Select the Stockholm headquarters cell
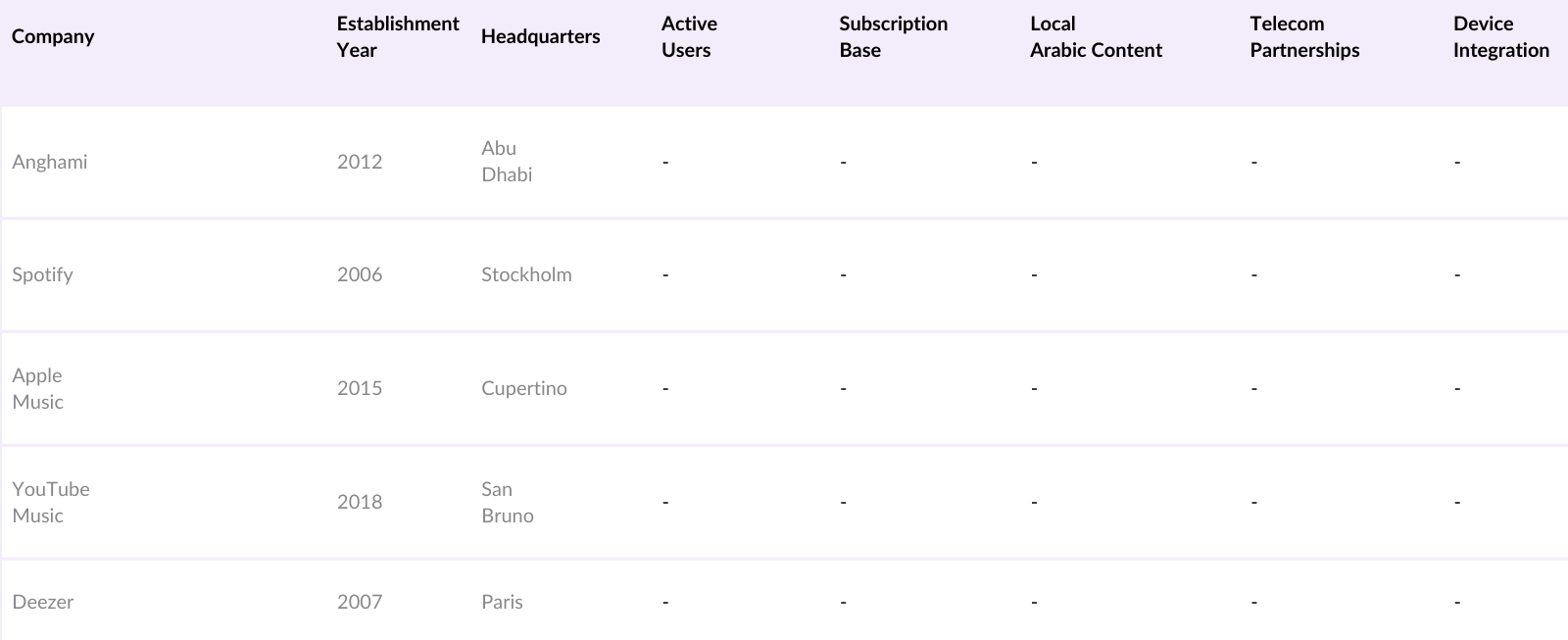Screen dimensions: 1568x640 526,274
